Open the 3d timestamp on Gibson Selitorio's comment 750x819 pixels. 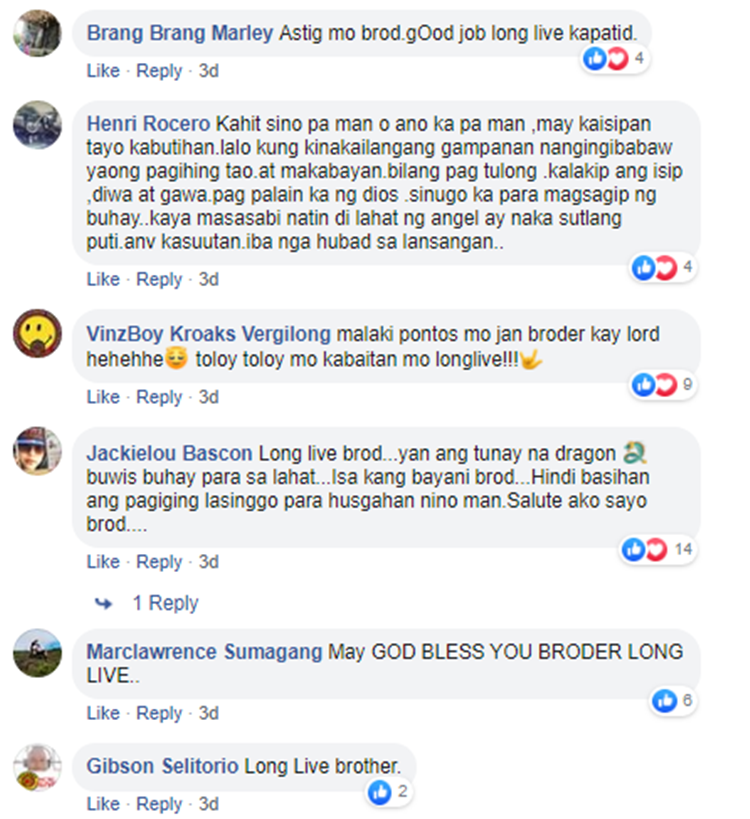point(208,804)
